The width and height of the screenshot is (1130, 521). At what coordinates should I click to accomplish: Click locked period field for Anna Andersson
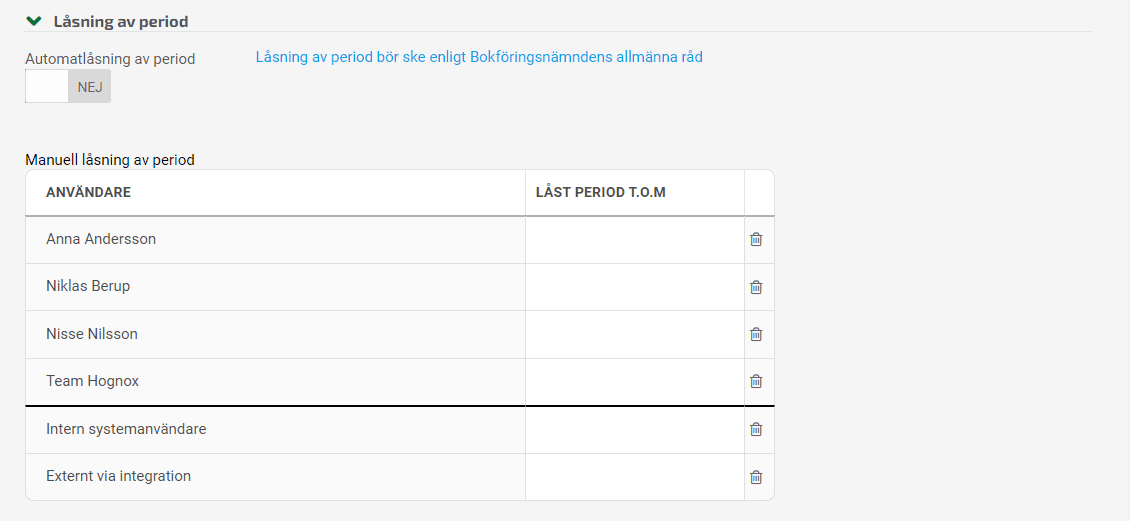pos(635,240)
